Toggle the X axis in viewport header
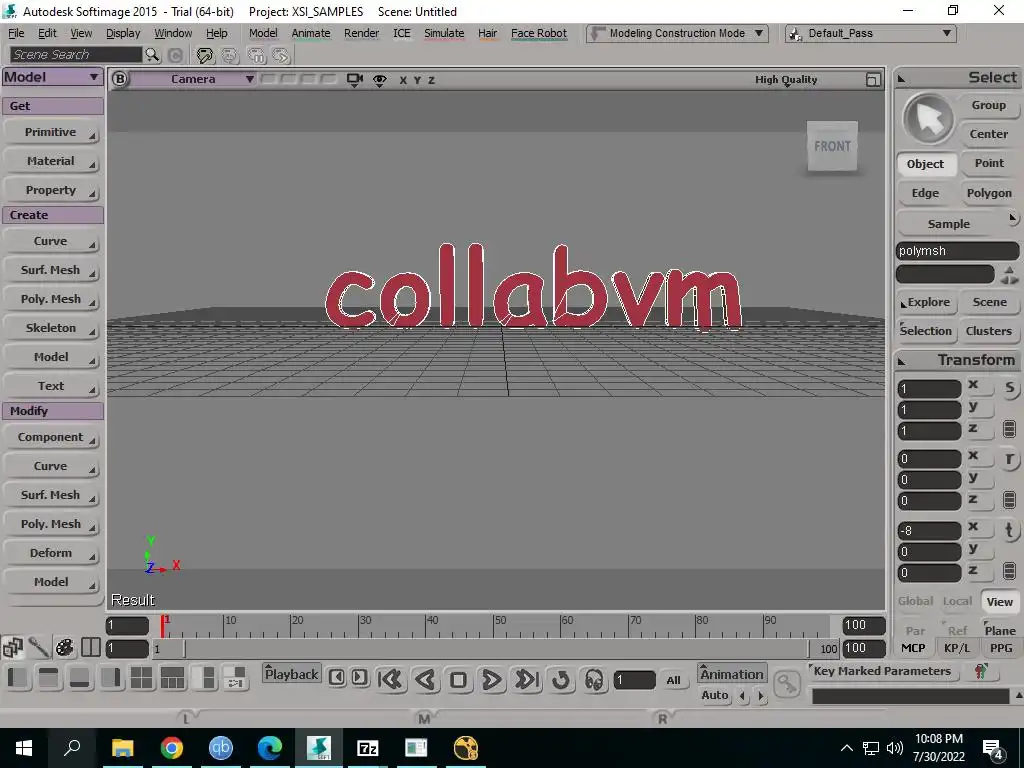1024x768 pixels. (403, 80)
